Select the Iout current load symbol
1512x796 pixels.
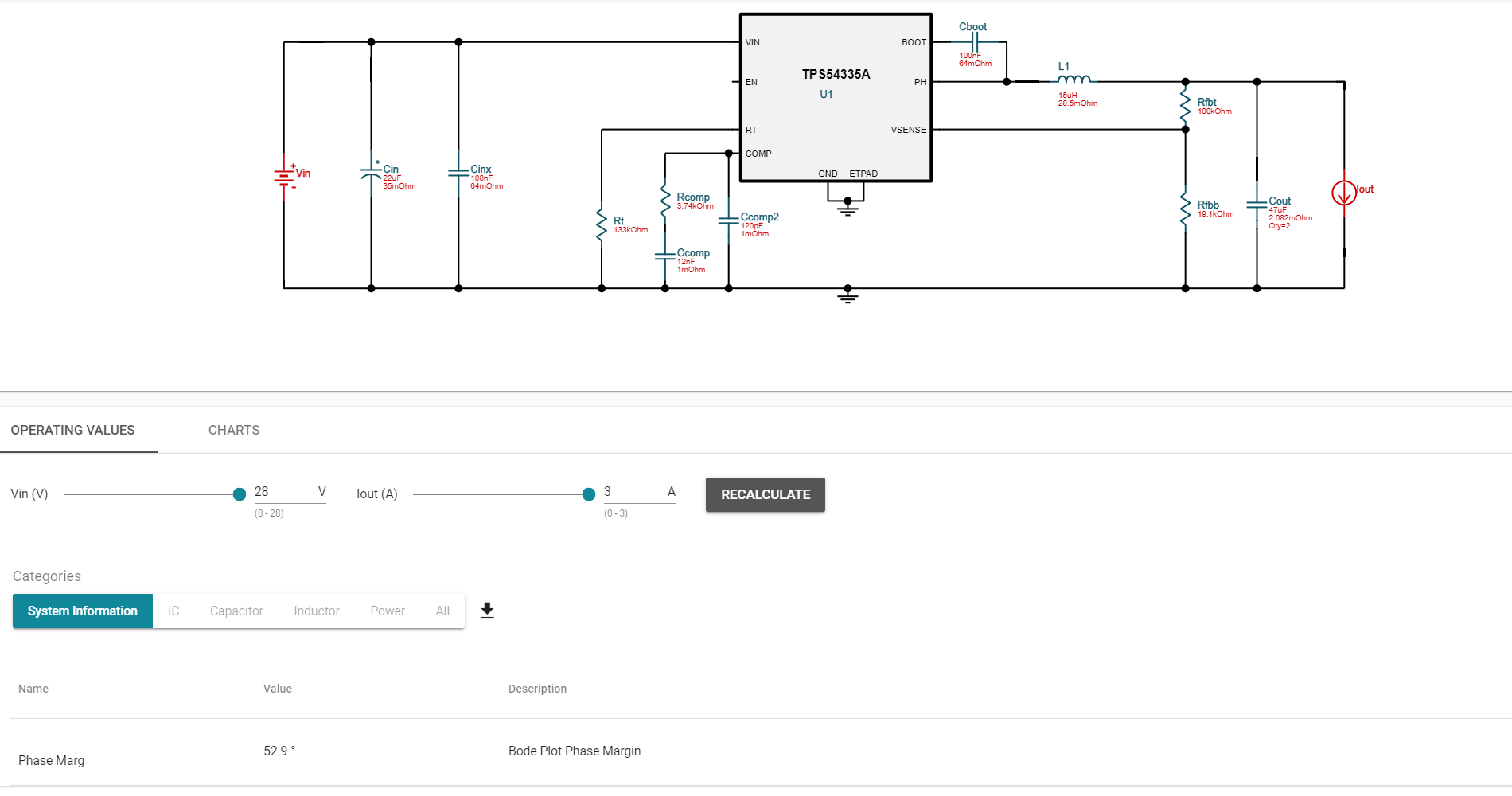coord(1344,193)
